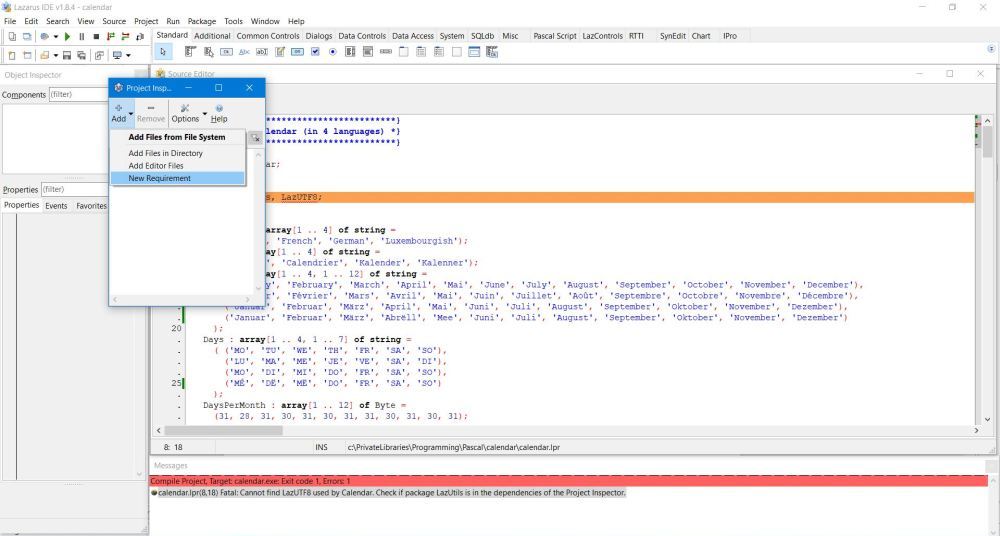Open the desktops dropdown arrow
Image resolution: width=1000 pixels, height=536 pixels.
128,55
